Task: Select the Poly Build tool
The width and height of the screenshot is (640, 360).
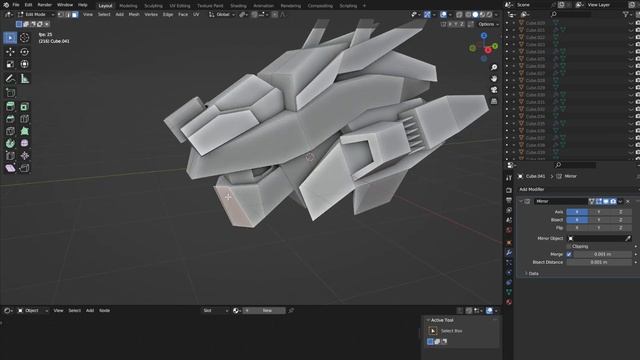Action: coord(24,131)
